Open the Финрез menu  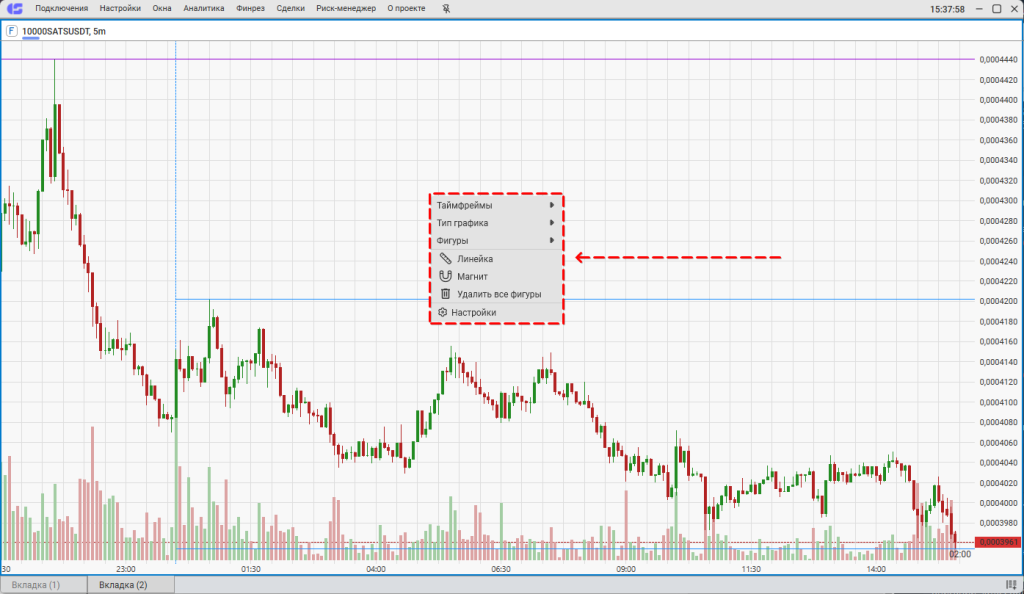[x=250, y=8]
